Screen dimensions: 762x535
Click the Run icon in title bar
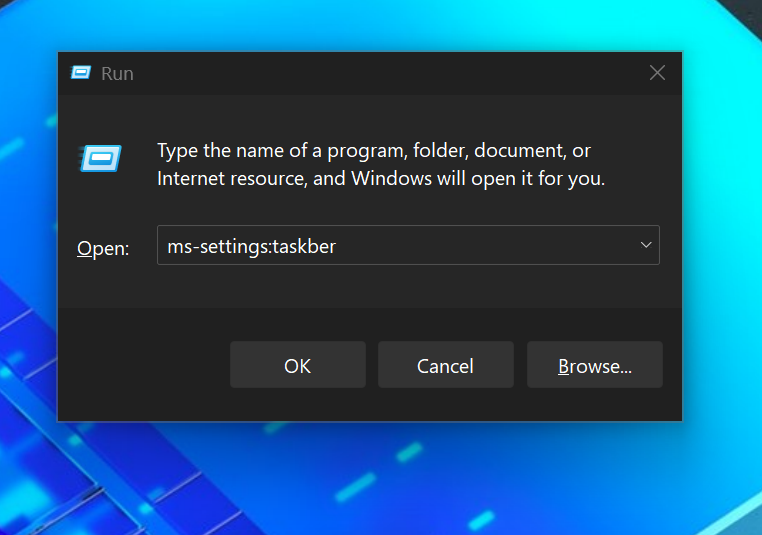tap(81, 73)
